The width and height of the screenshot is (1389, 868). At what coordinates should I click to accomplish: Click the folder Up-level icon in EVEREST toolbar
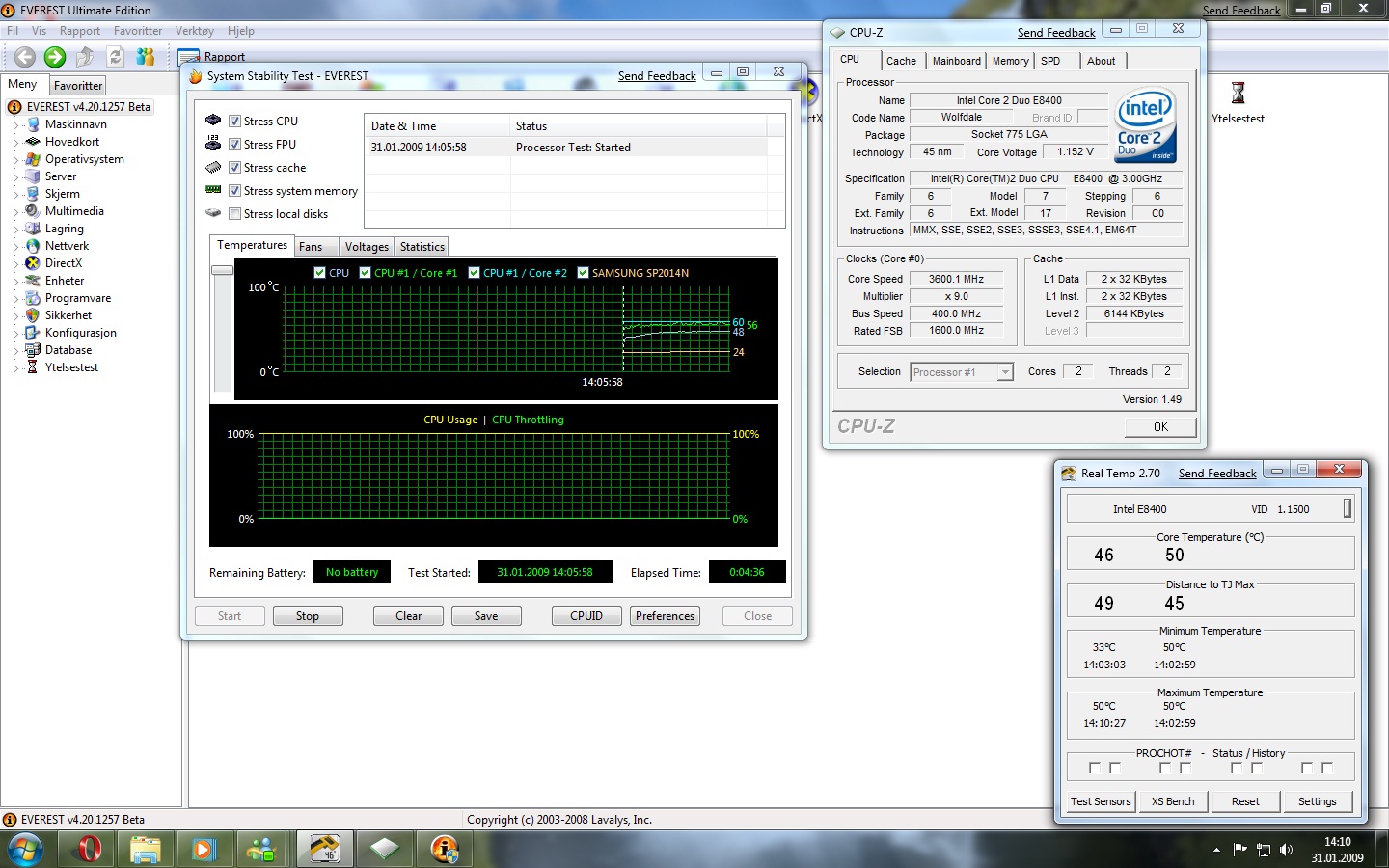click(86, 57)
